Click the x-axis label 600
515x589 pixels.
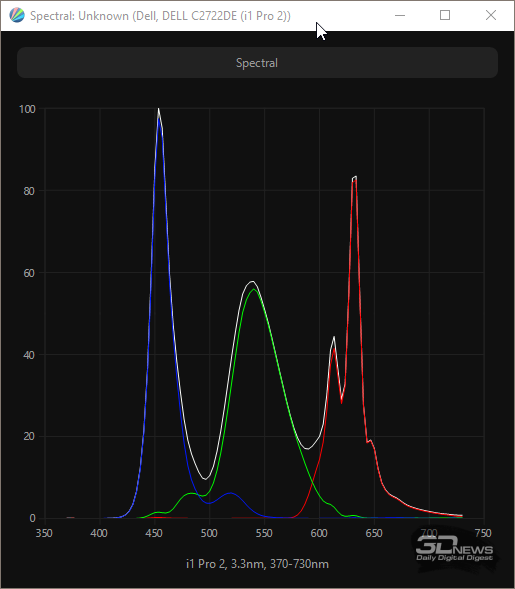(319, 533)
